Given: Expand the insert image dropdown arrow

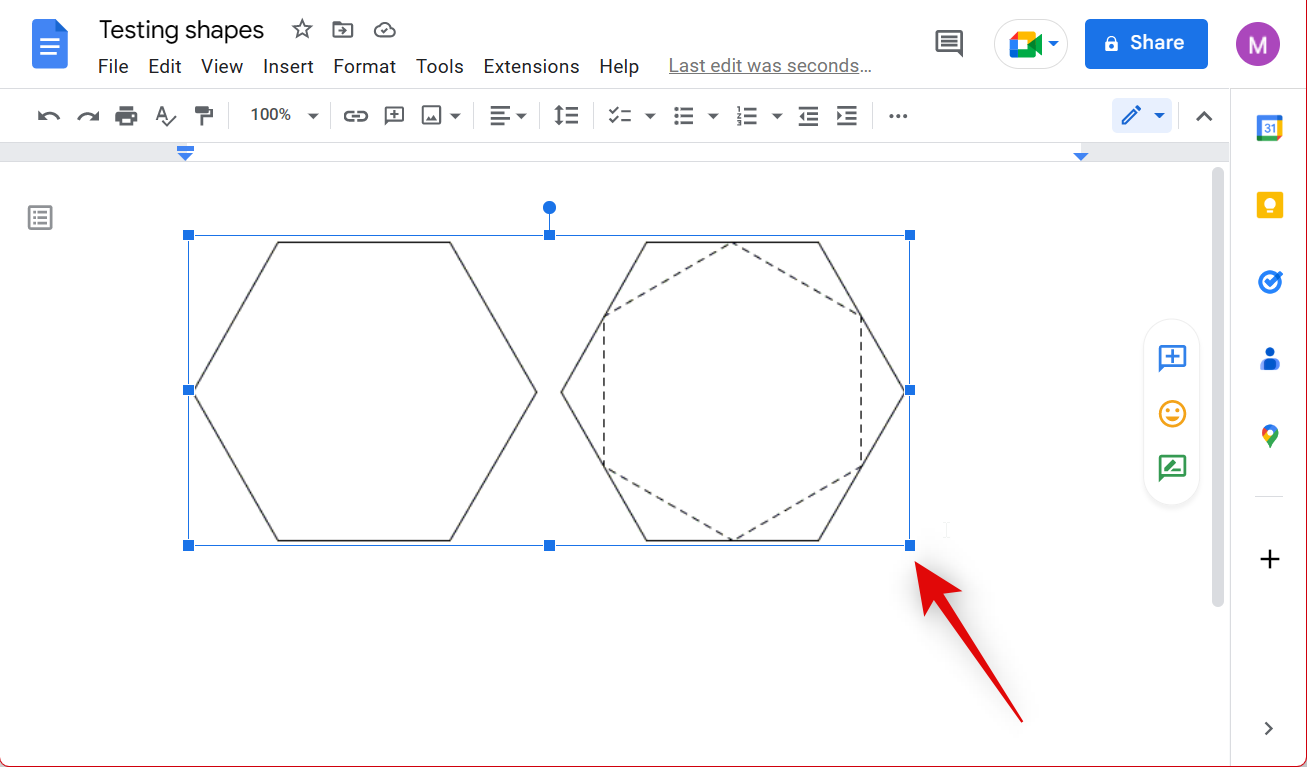Looking at the screenshot, I should 456,116.
